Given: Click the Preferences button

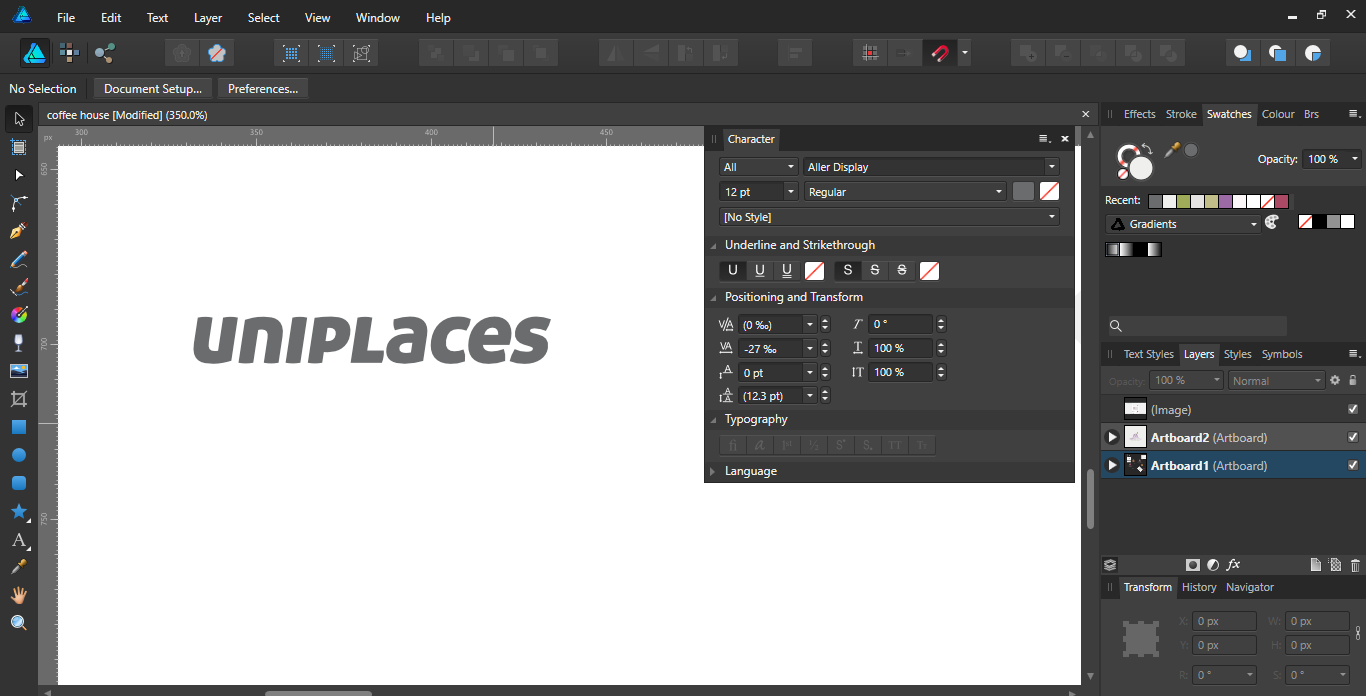Looking at the screenshot, I should [263, 89].
